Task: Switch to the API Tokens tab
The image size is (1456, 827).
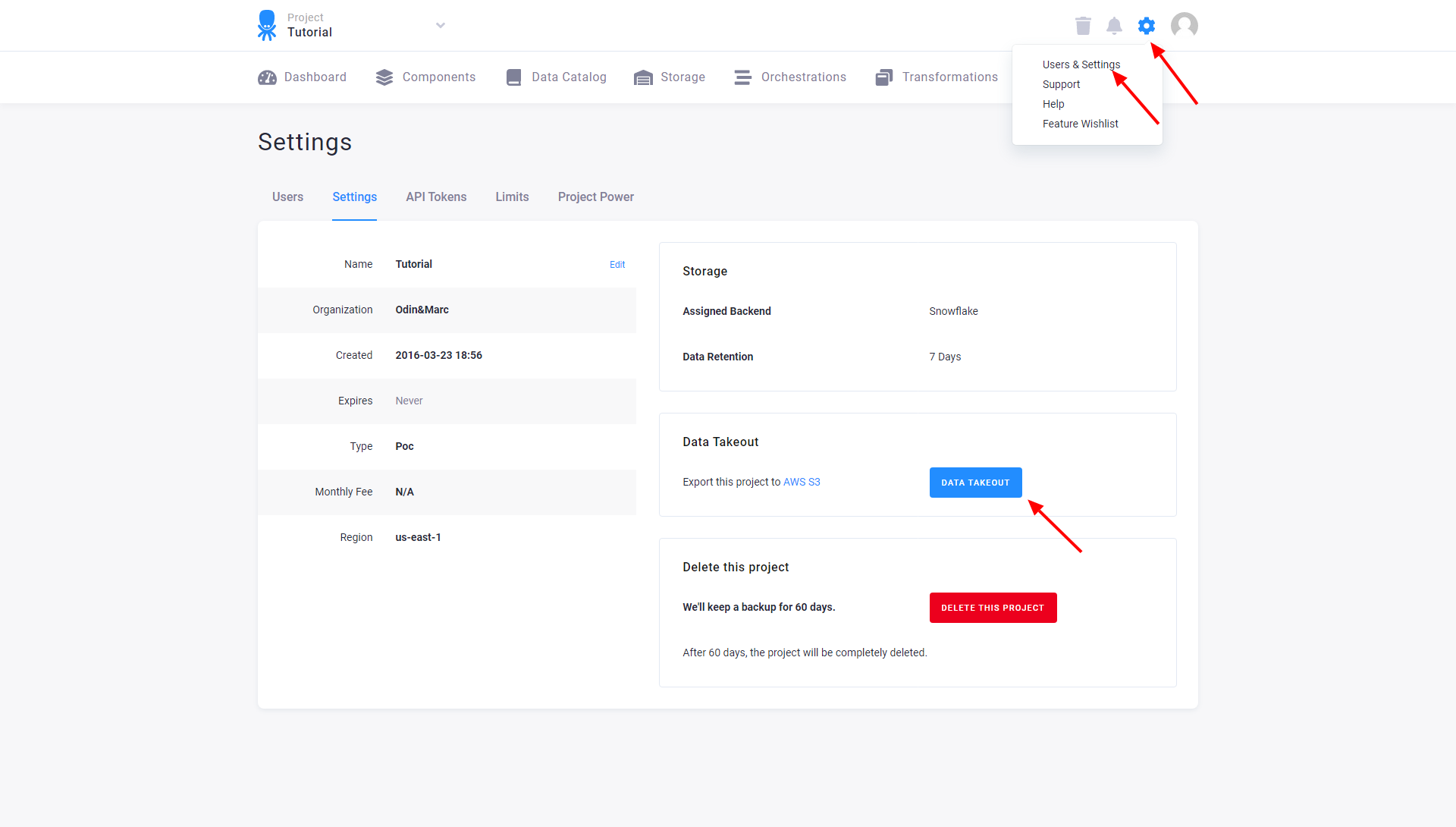Action: click(436, 197)
